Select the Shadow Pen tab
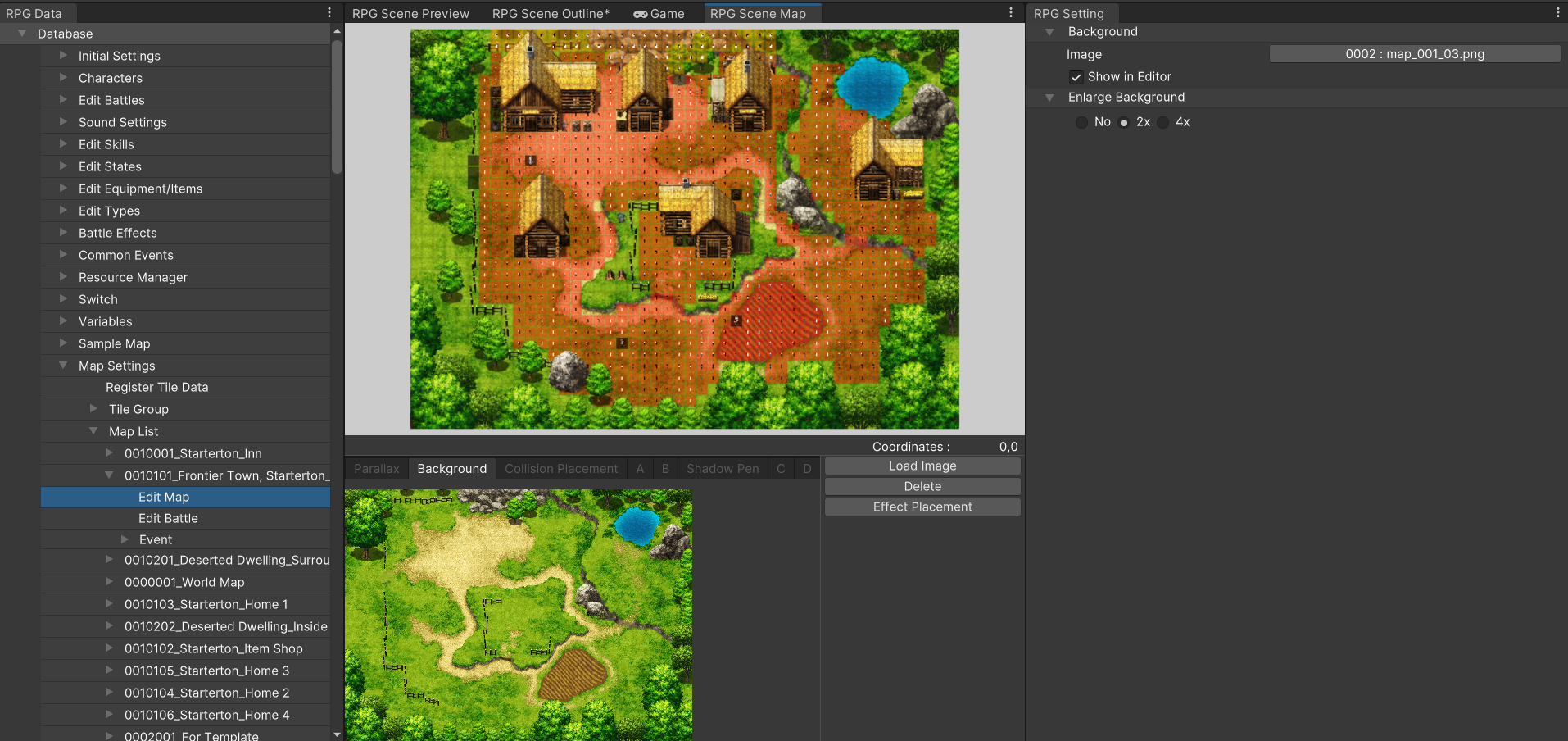Image resolution: width=1568 pixels, height=741 pixels. [723, 469]
